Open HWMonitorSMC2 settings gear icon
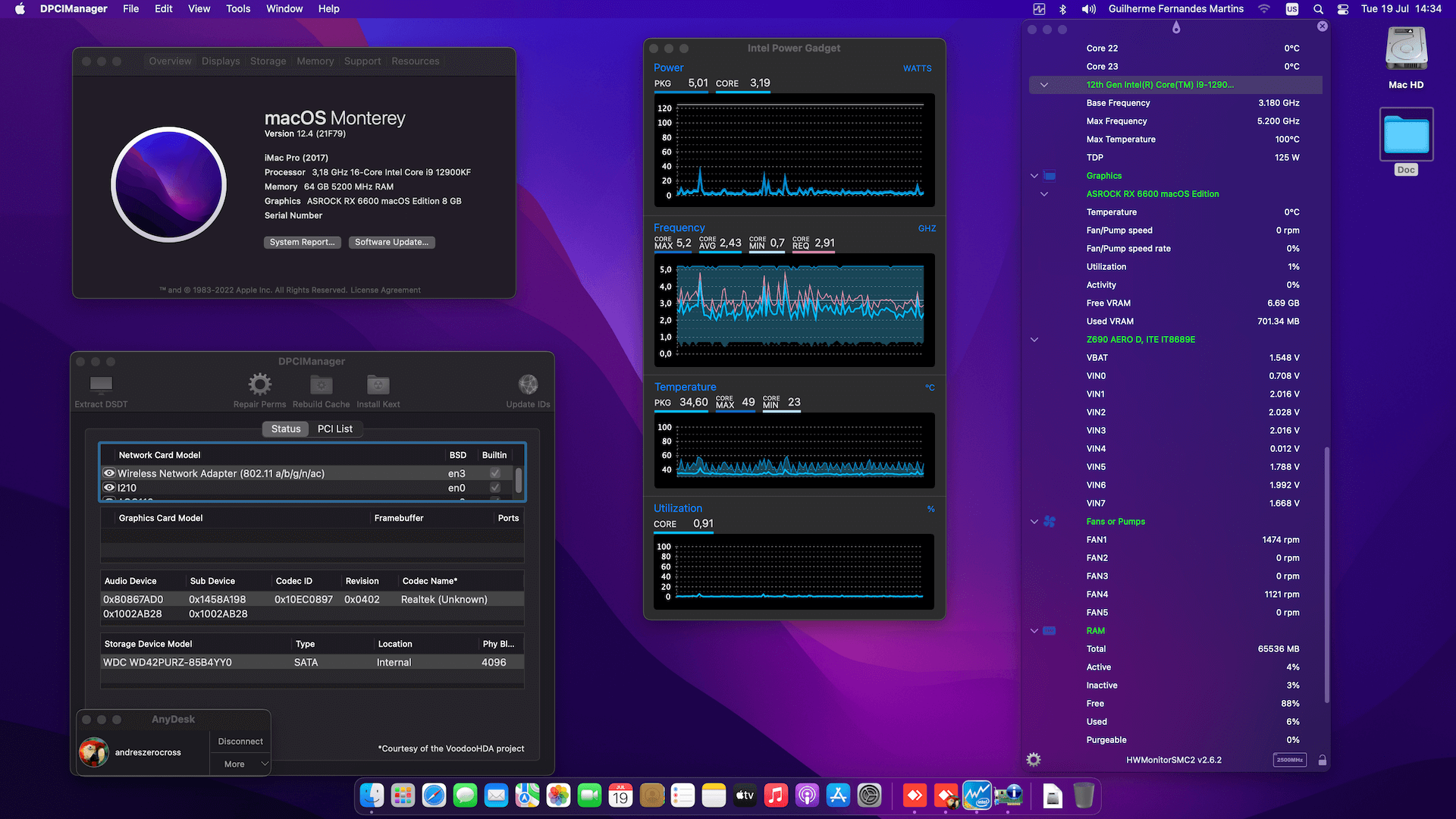The height and width of the screenshot is (819, 1456). [x=1034, y=760]
